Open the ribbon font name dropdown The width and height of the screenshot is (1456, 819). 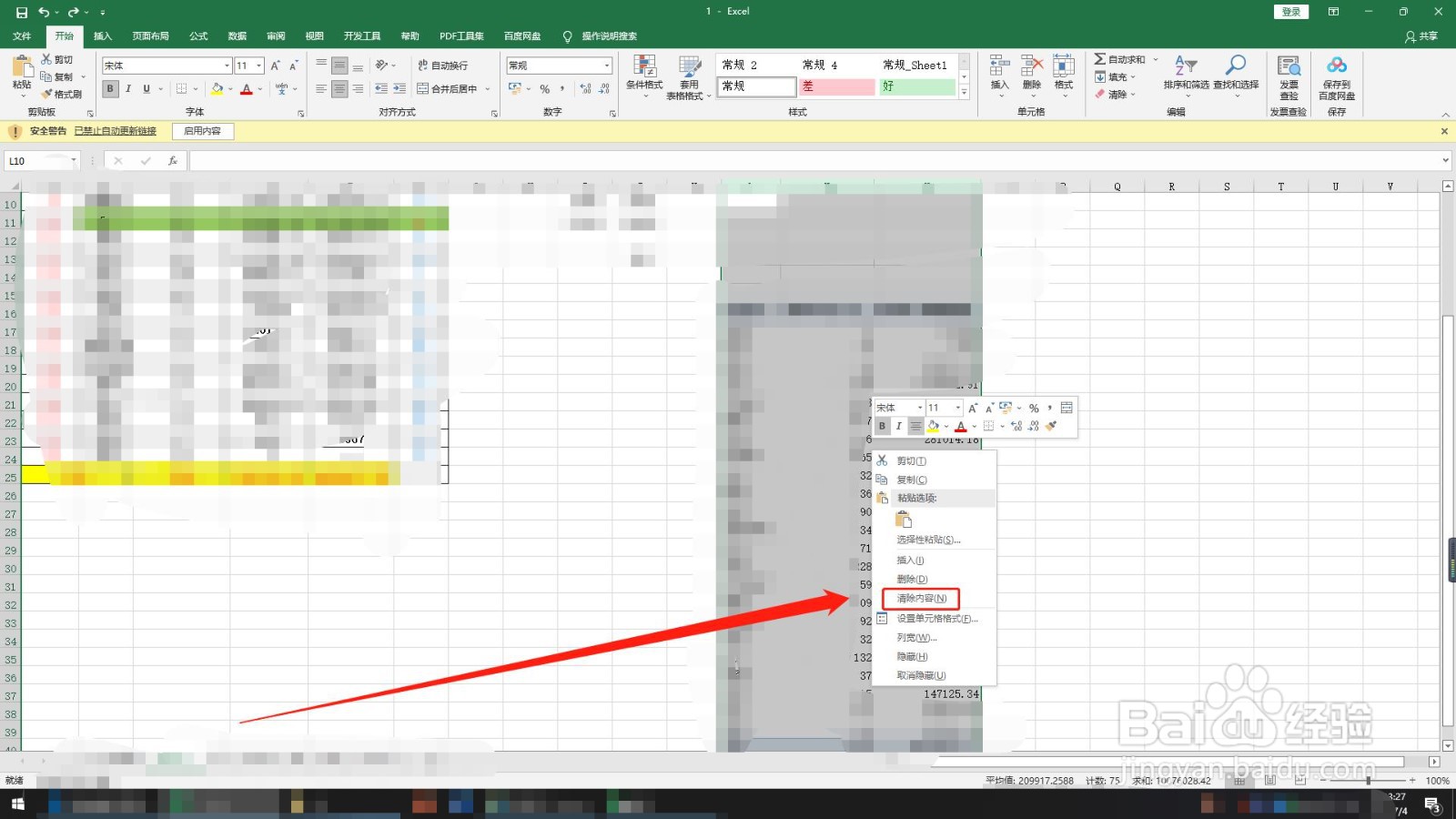[227, 66]
